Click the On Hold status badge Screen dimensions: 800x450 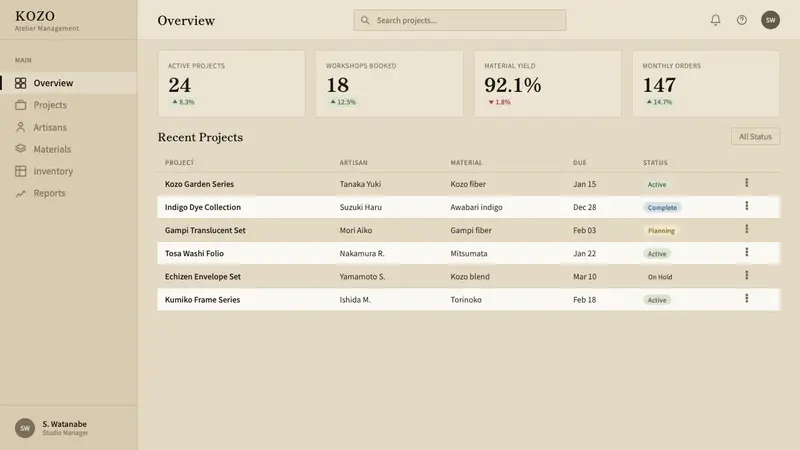[660, 277]
